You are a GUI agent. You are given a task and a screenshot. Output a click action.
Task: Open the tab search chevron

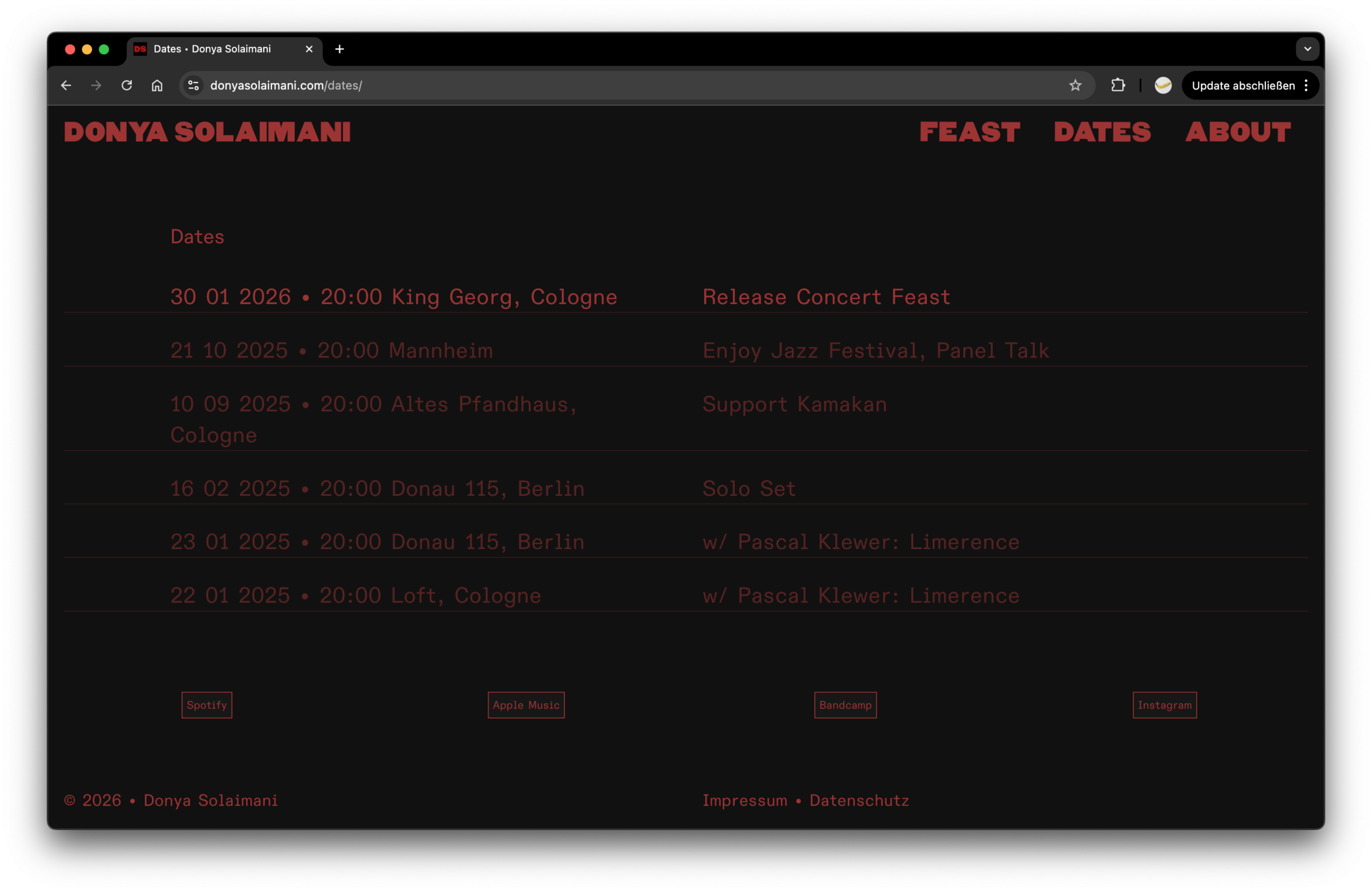coord(1307,49)
